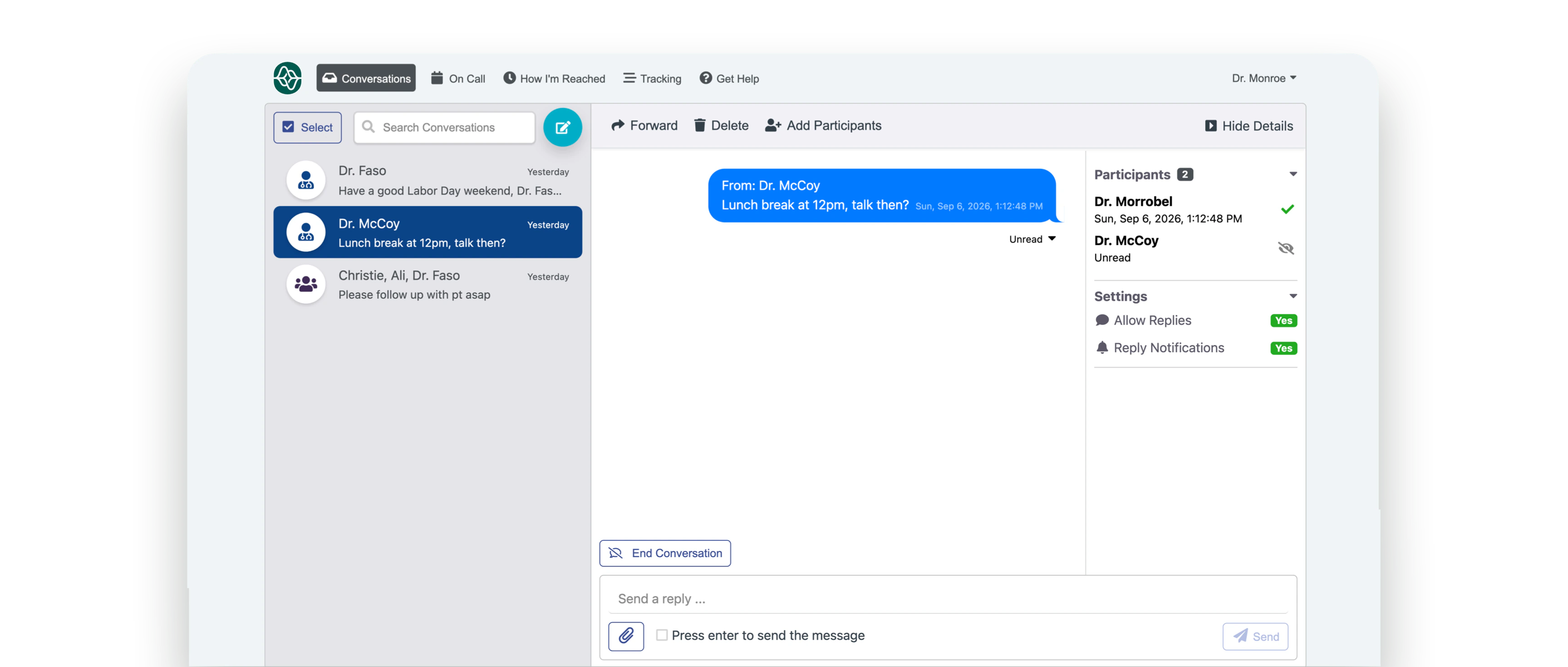Collapse the Settings section
The image size is (1568, 667).
click(x=1293, y=296)
